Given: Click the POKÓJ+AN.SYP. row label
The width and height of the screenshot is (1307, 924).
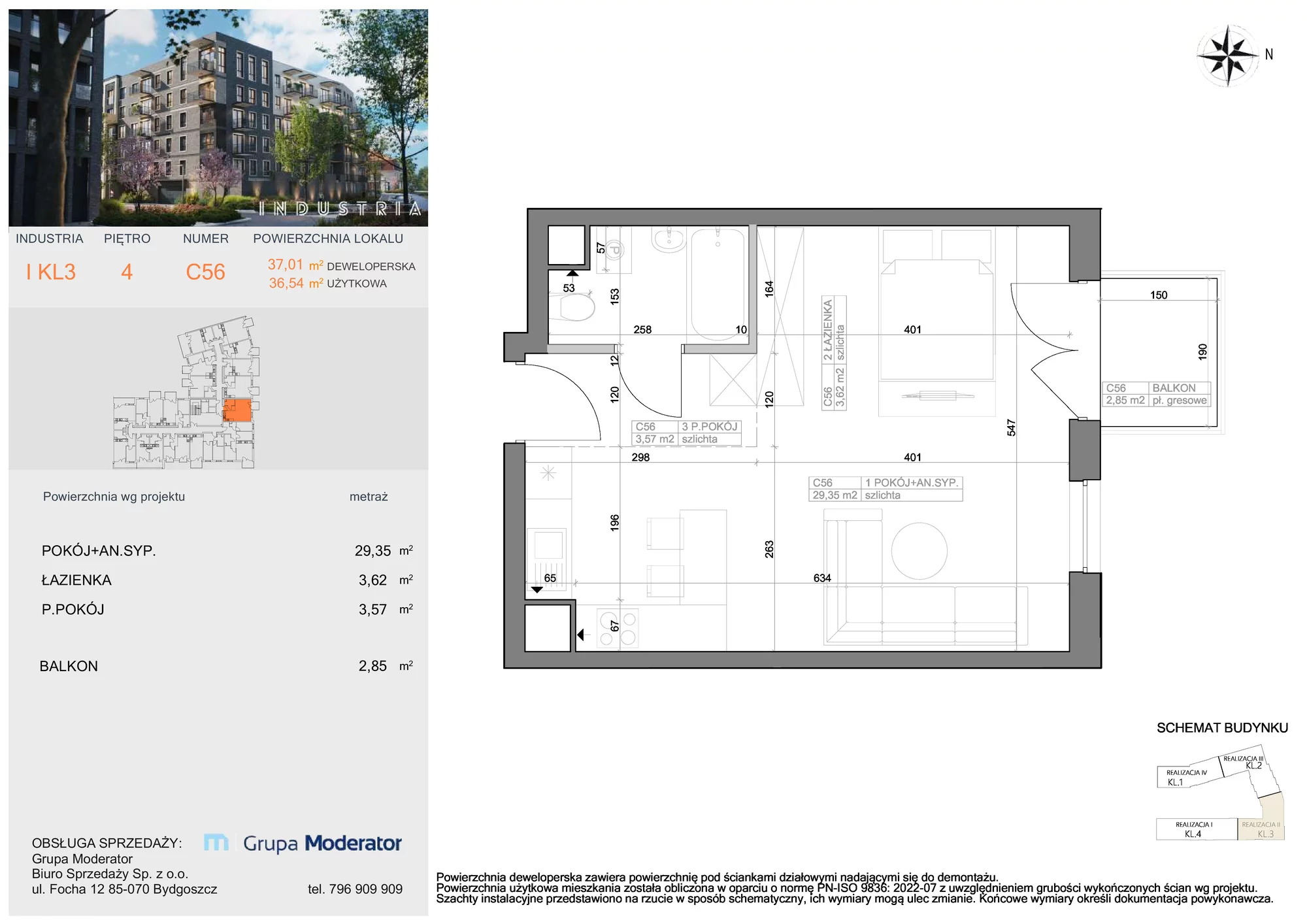Looking at the screenshot, I should pyautogui.click(x=99, y=551).
